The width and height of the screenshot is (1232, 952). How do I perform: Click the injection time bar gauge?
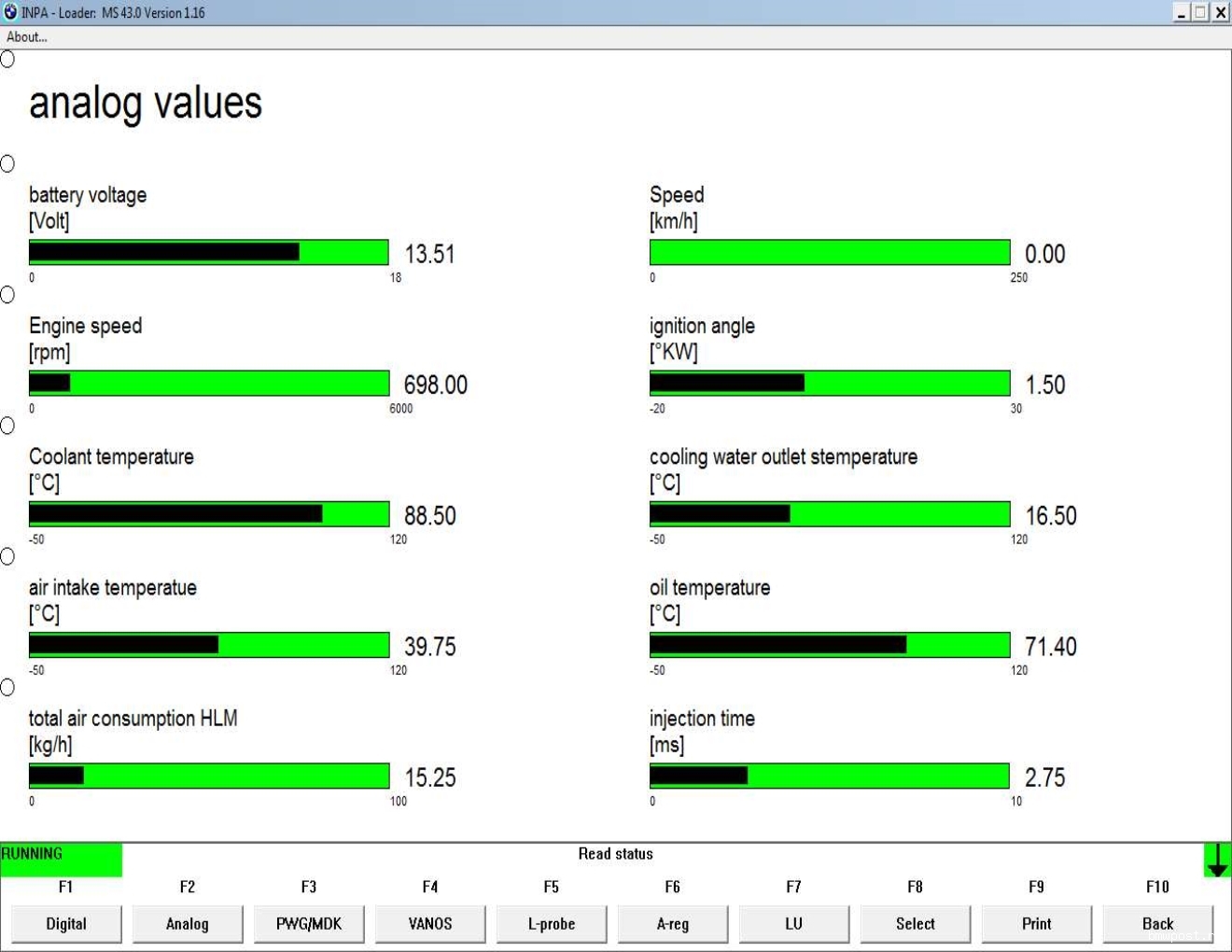pyautogui.click(x=830, y=776)
